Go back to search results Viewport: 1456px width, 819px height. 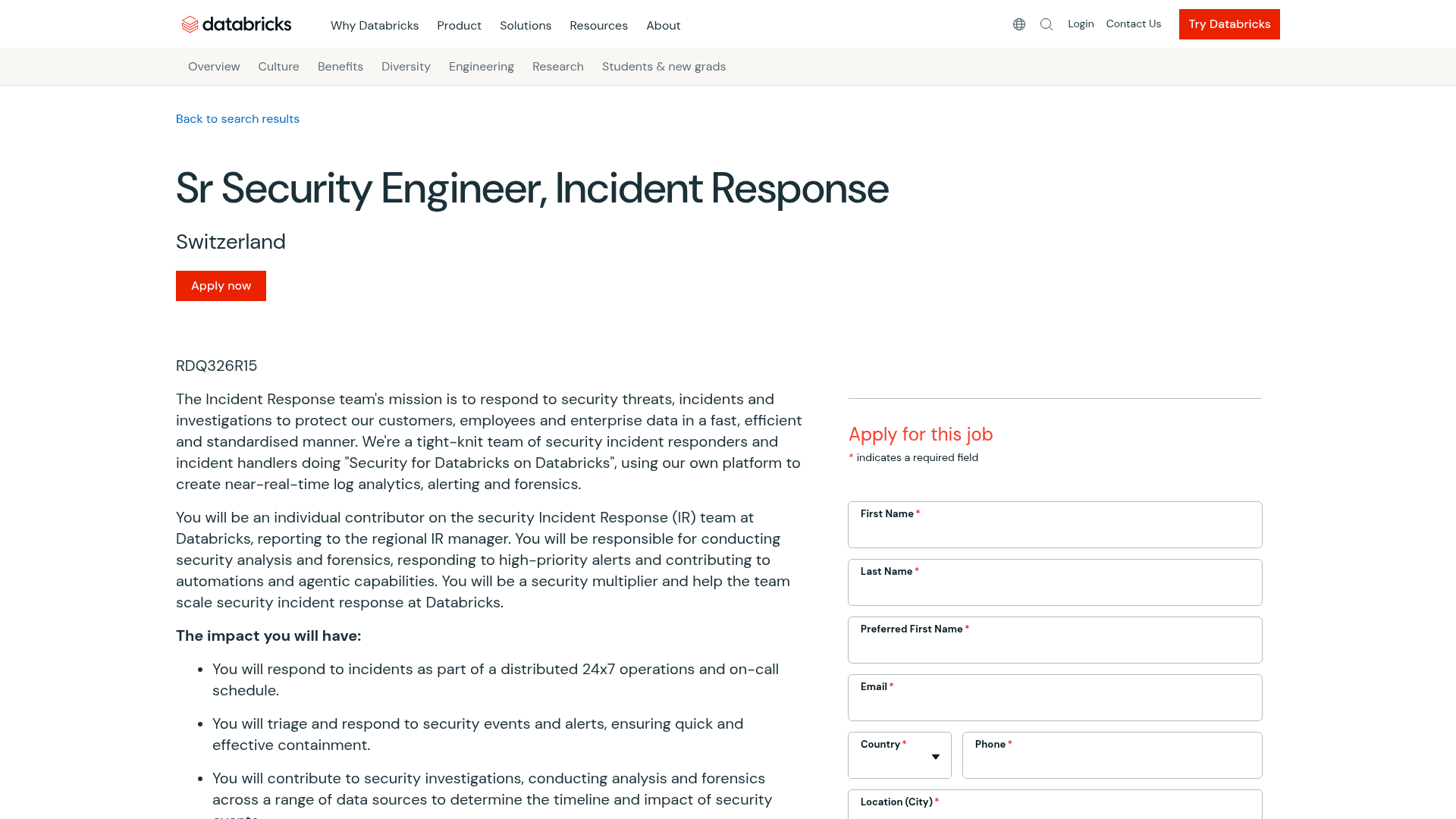coord(237,119)
